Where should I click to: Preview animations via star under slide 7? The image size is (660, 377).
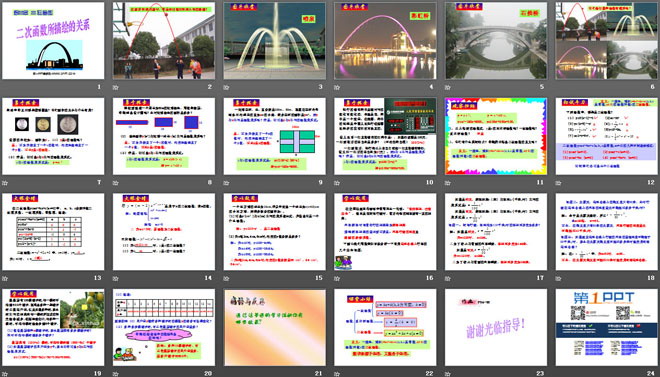click(x=5, y=183)
